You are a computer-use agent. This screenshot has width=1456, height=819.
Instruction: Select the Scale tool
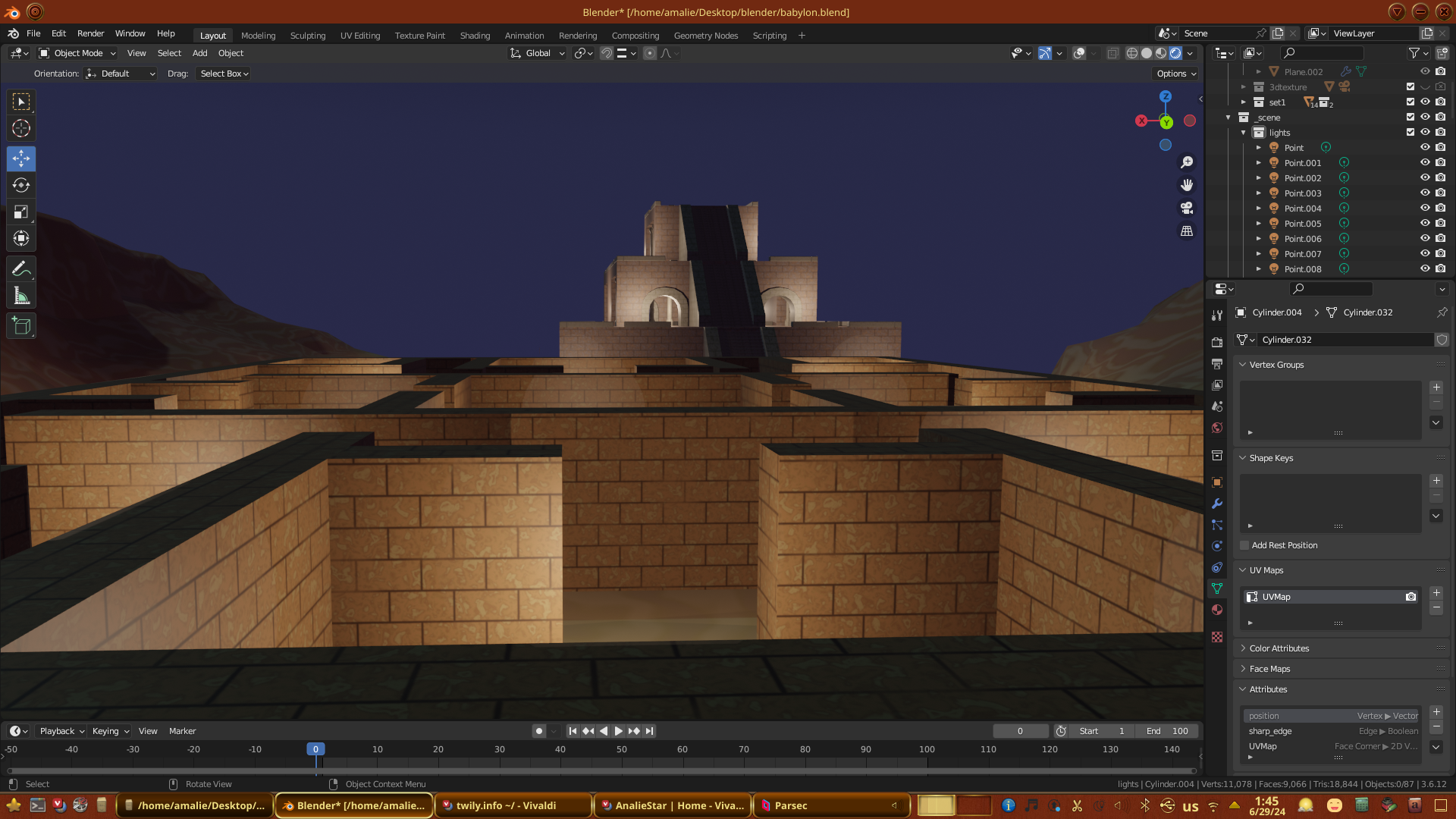(x=21, y=212)
